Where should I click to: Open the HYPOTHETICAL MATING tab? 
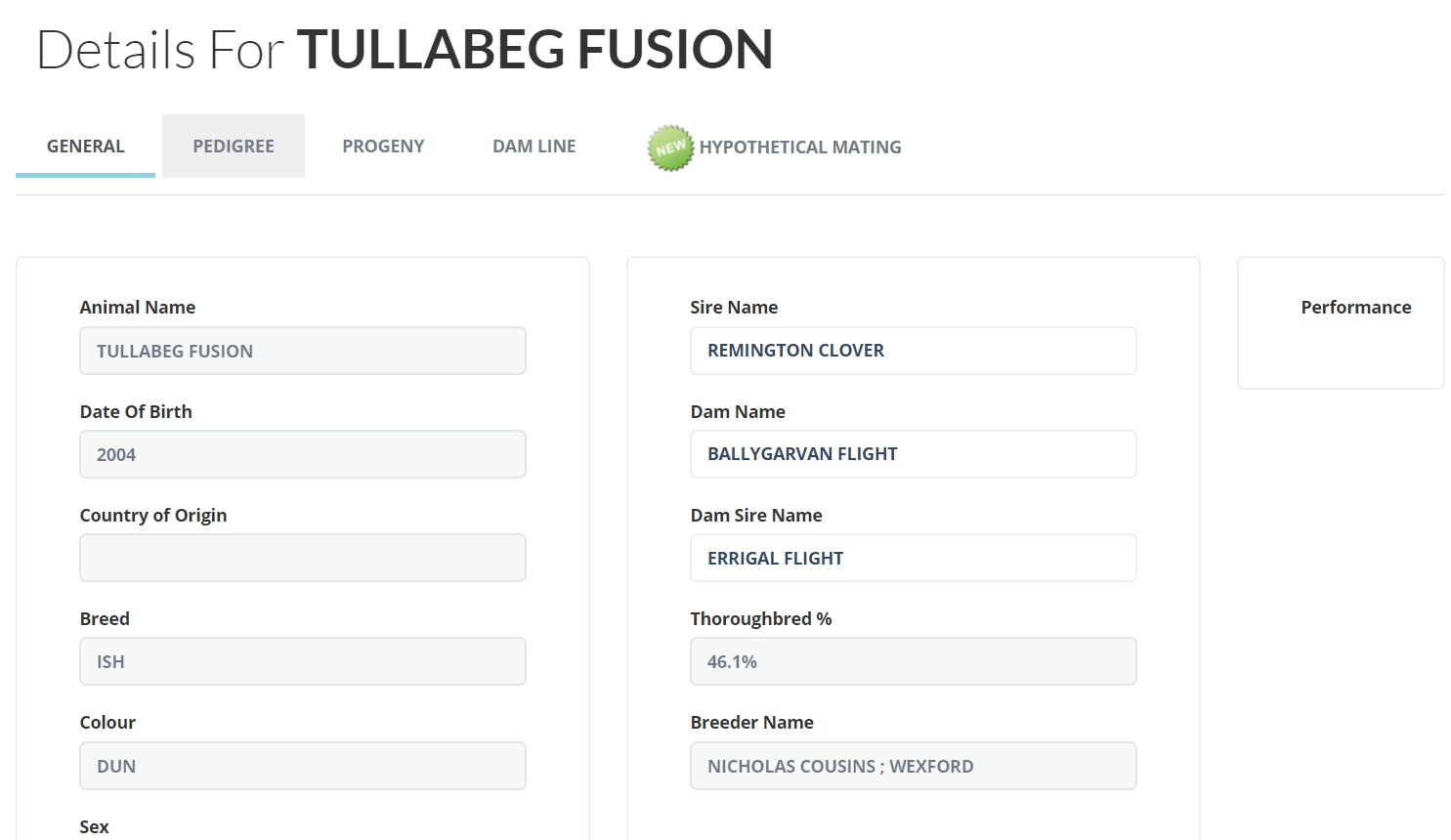pos(800,147)
